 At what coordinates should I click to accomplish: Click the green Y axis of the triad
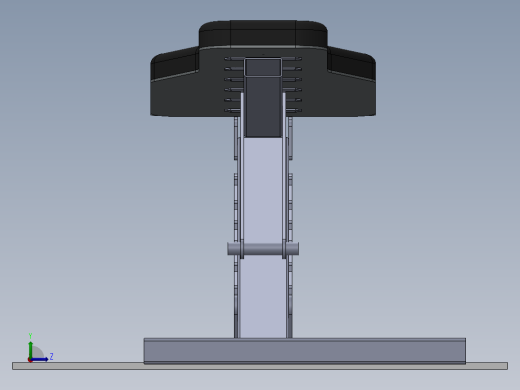[x=31, y=350]
